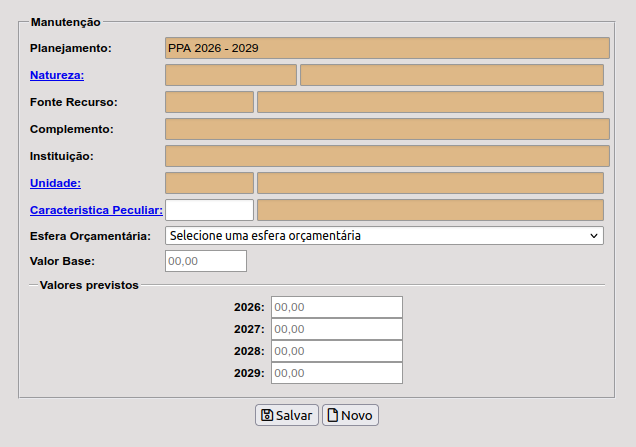Click the Fonte Recurso code field
This screenshot has height=447, width=636.
pos(209,102)
